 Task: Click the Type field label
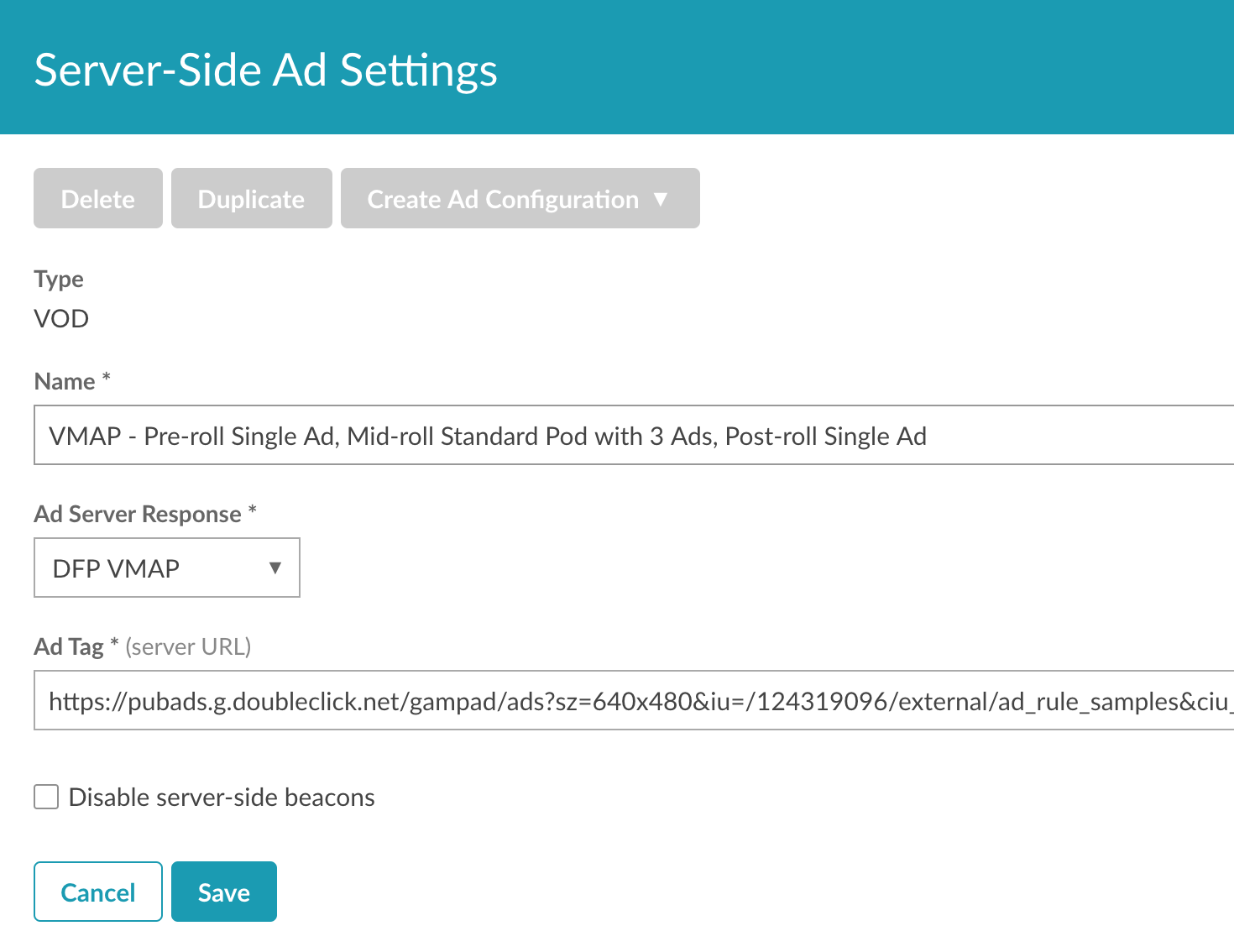(x=59, y=279)
